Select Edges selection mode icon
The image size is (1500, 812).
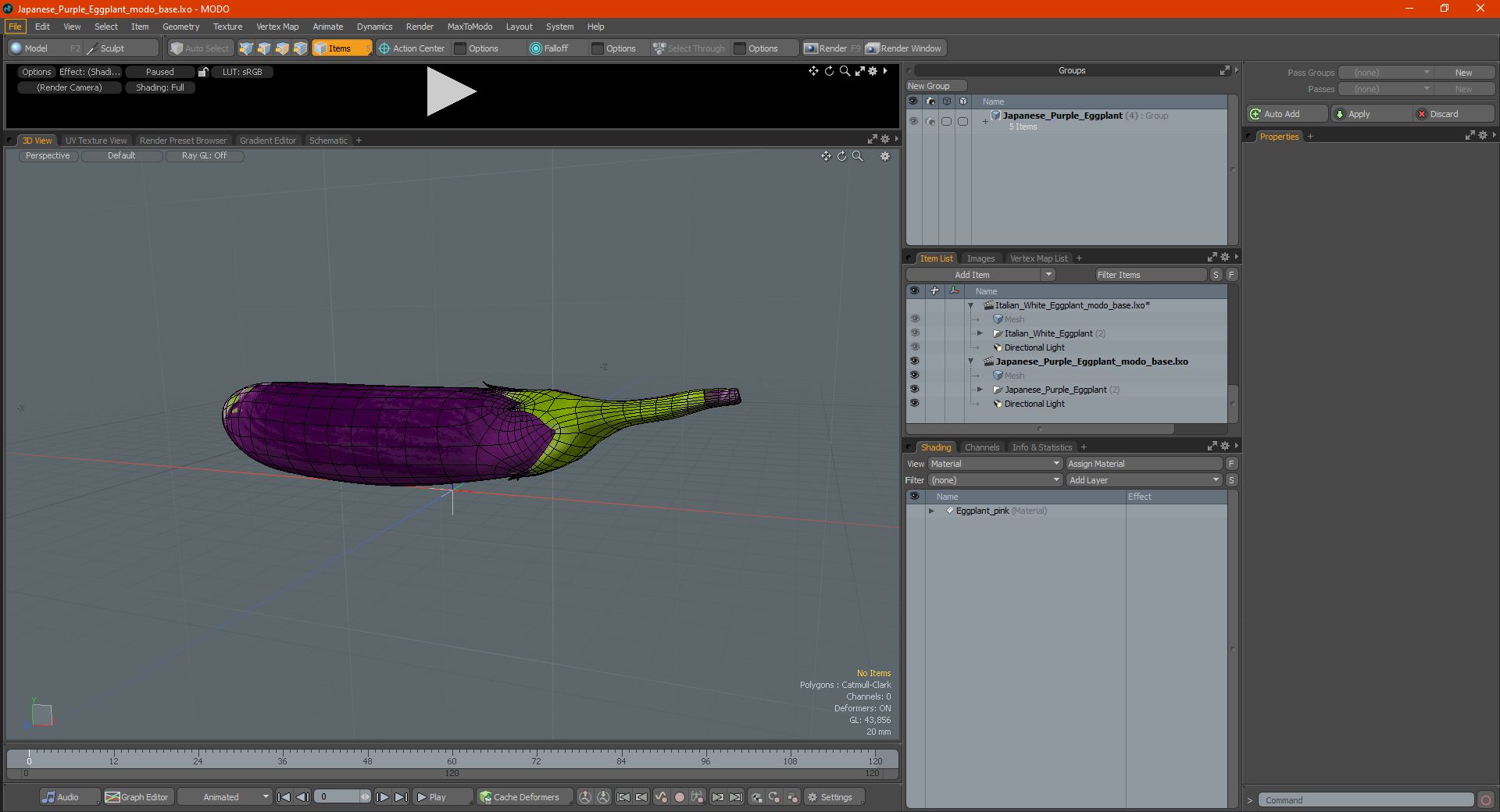tap(264, 48)
